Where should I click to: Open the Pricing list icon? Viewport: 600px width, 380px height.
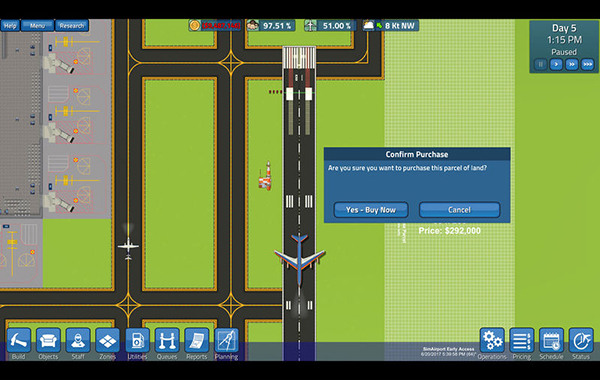522,340
